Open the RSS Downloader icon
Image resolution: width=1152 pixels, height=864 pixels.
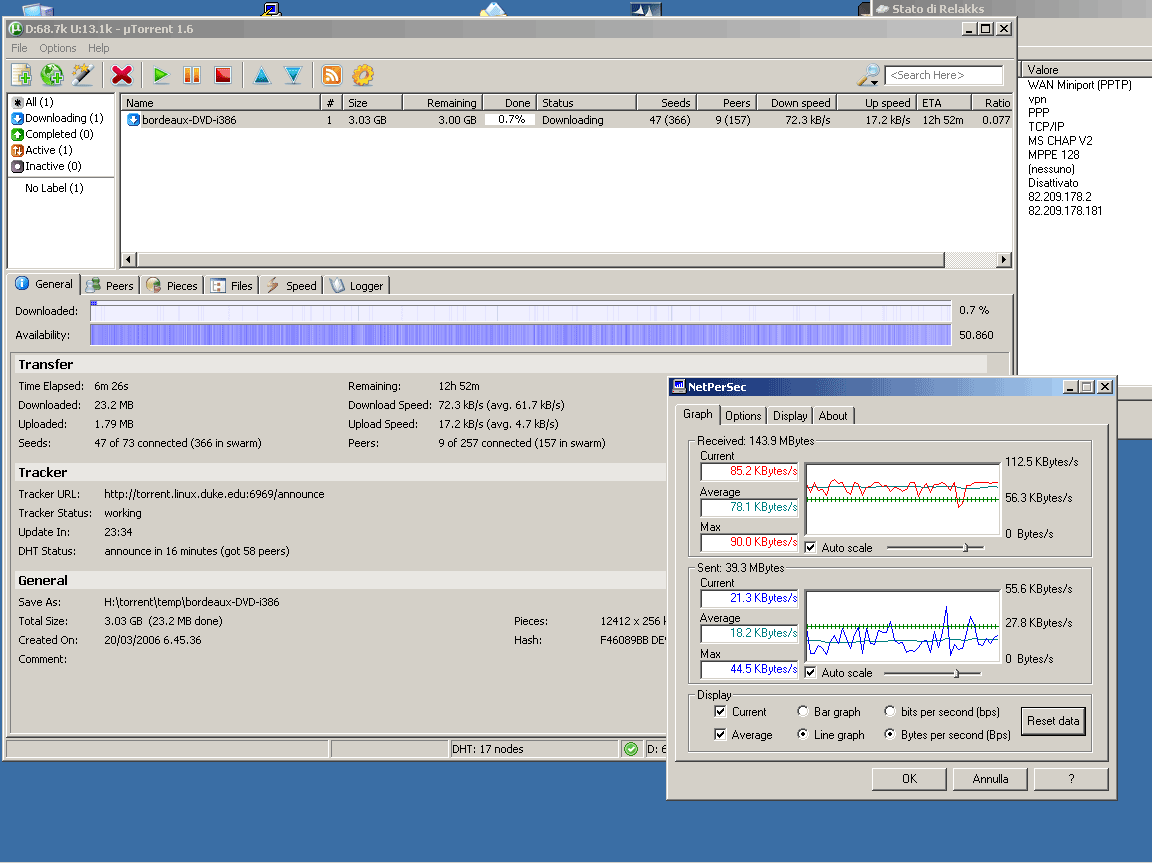pyautogui.click(x=332, y=75)
